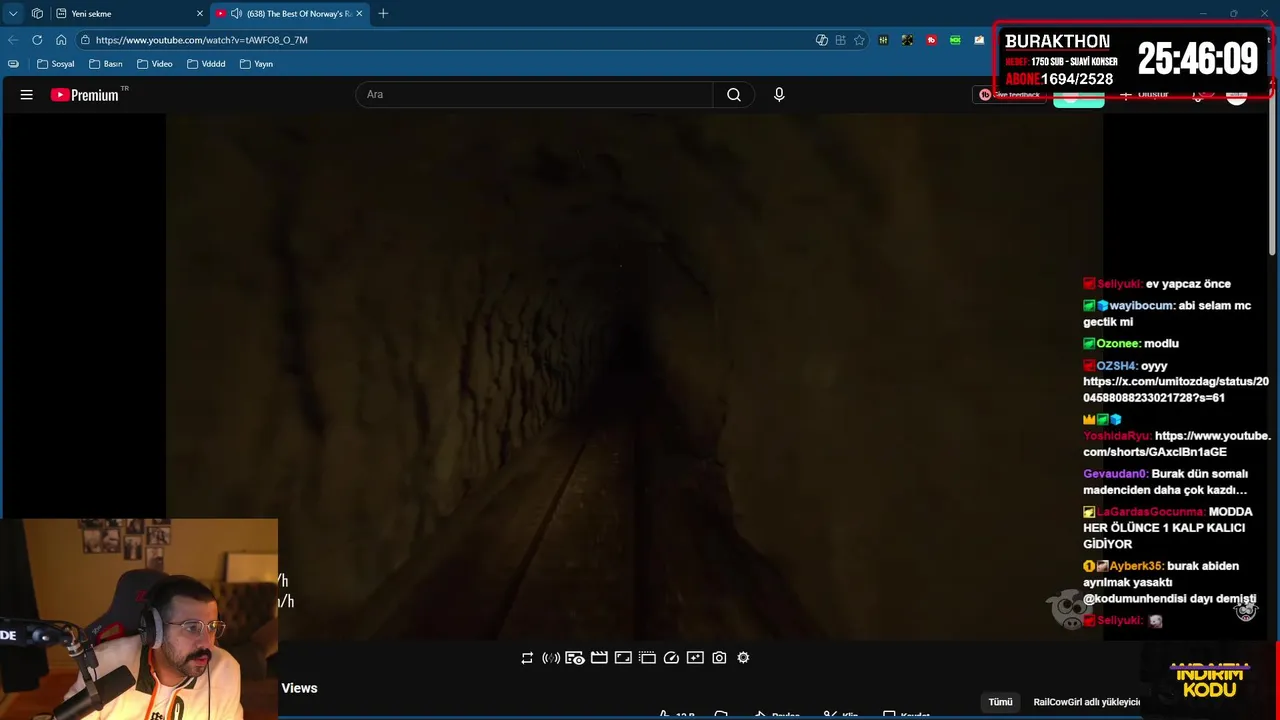The height and width of the screenshot is (720, 1280).
Task: Open the Vdddd bookmarks folder
Action: (206, 64)
